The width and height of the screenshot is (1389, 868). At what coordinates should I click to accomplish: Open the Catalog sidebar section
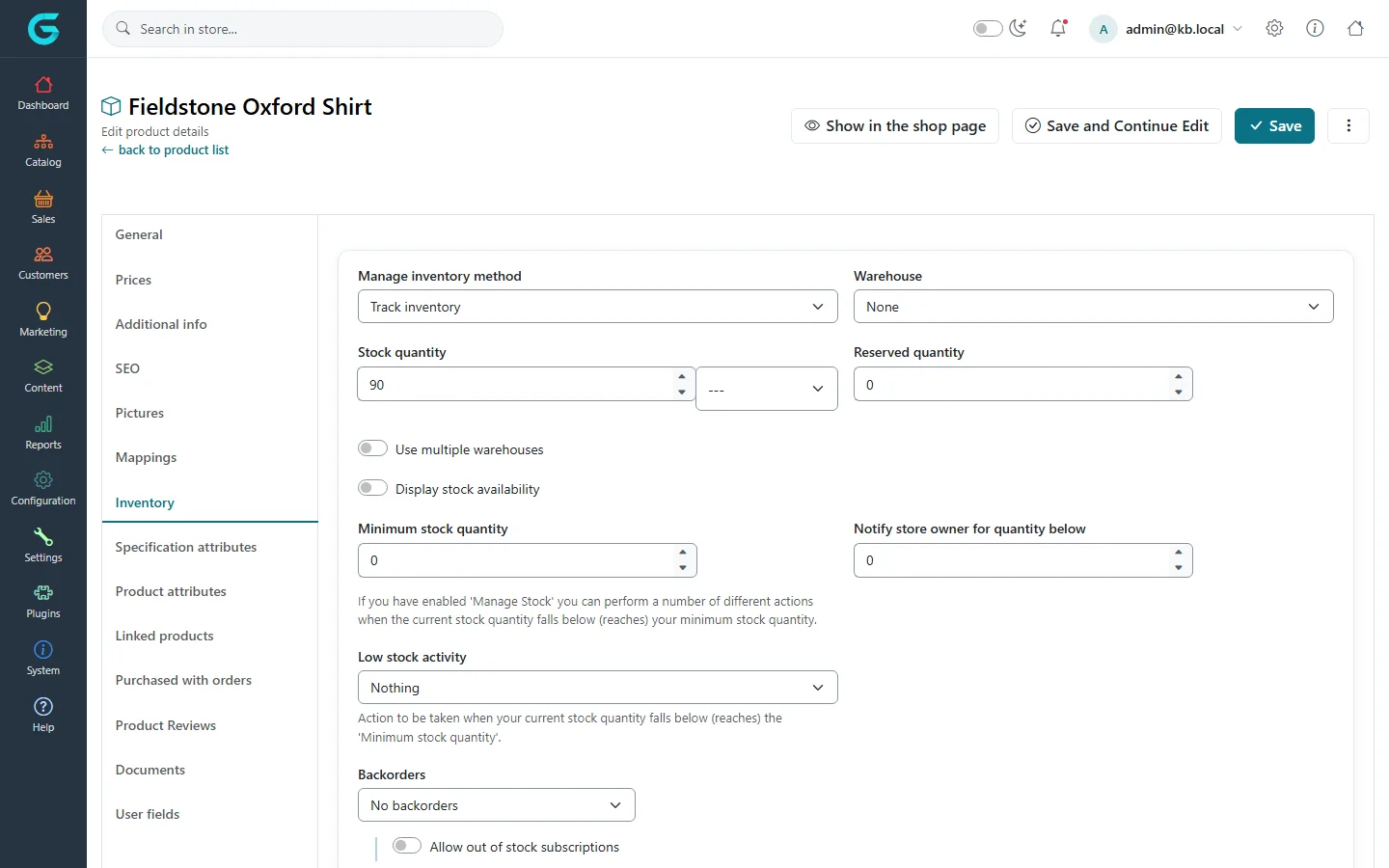point(43,150)
